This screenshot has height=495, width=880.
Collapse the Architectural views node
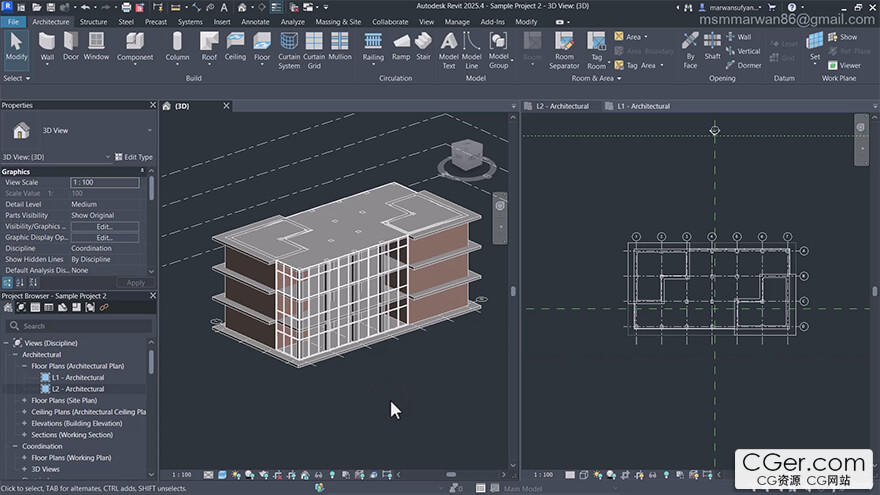click(15, 355)
